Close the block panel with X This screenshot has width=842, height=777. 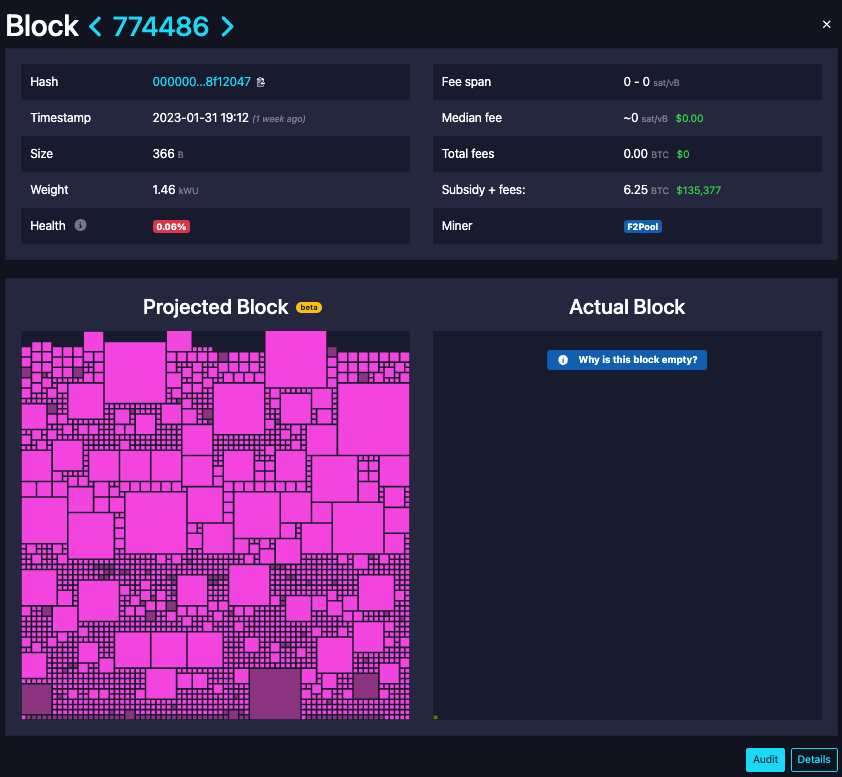pos(826,25)
